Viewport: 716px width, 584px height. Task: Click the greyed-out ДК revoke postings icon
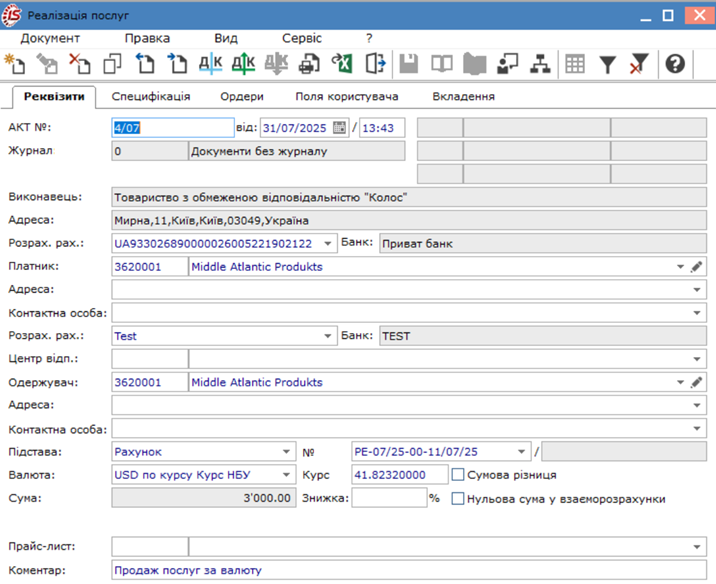(x=276, y=63)
